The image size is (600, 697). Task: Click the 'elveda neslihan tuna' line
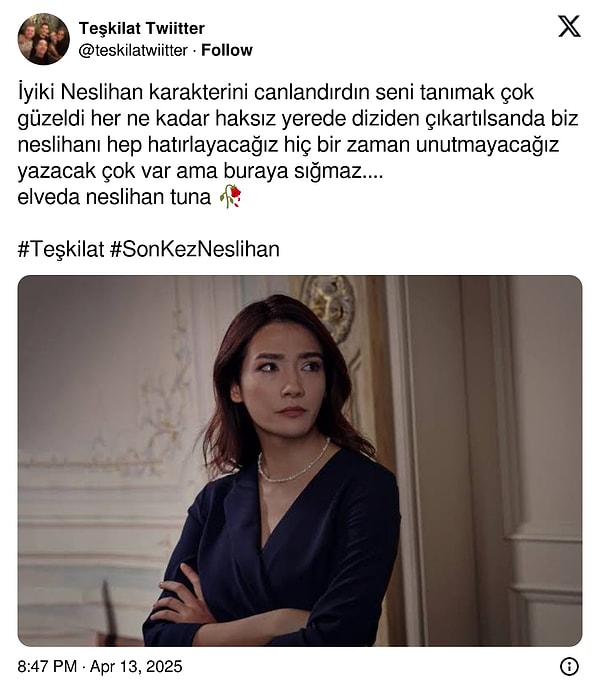click(x=114, y=197)
